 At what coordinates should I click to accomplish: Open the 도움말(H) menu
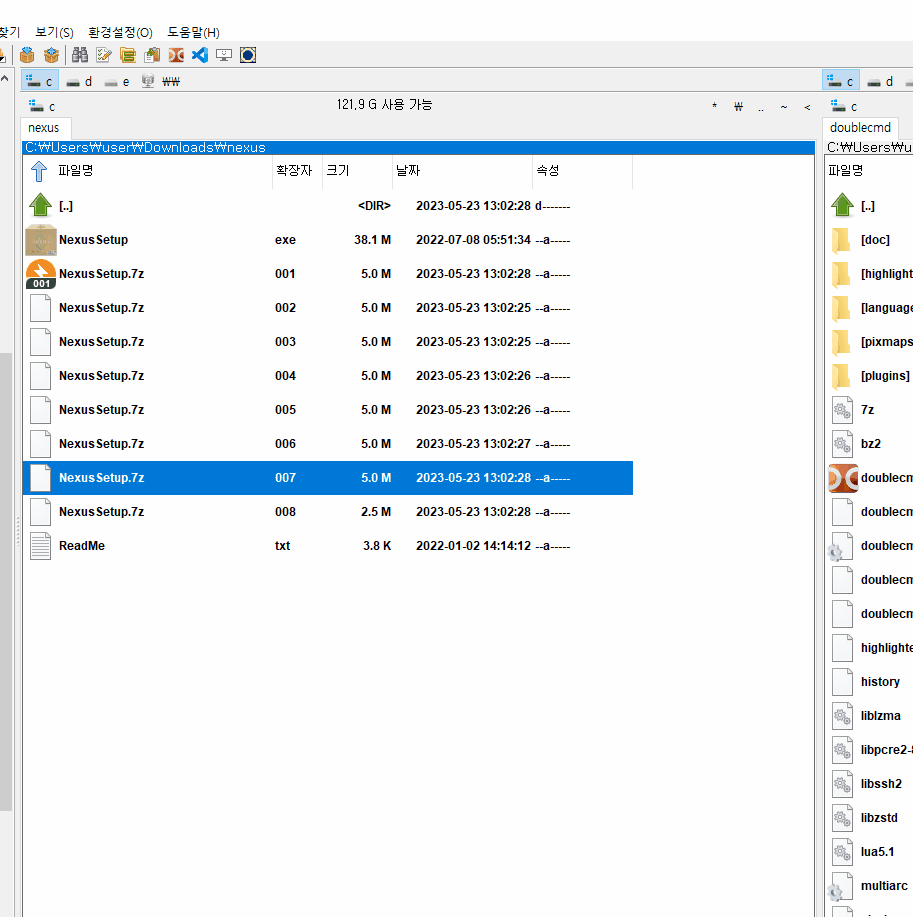coord(194,32)
